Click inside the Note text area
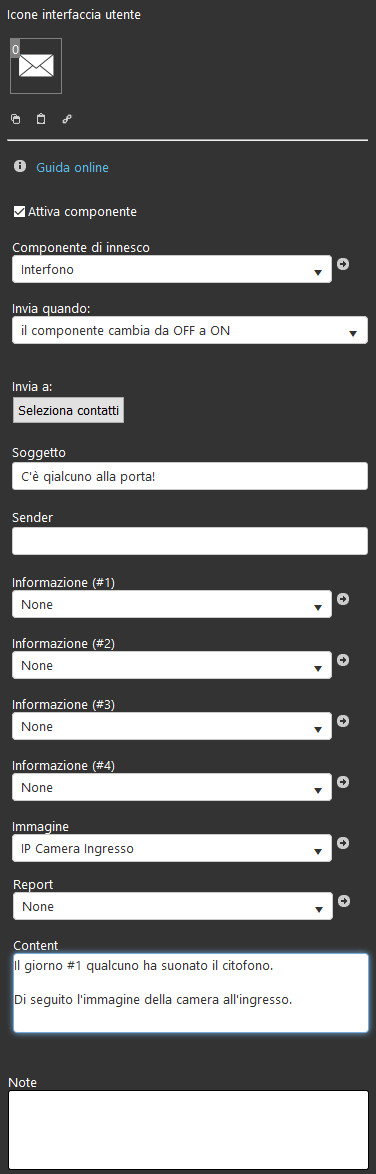The image size is (376, 1174). [x=189, y=1130]
